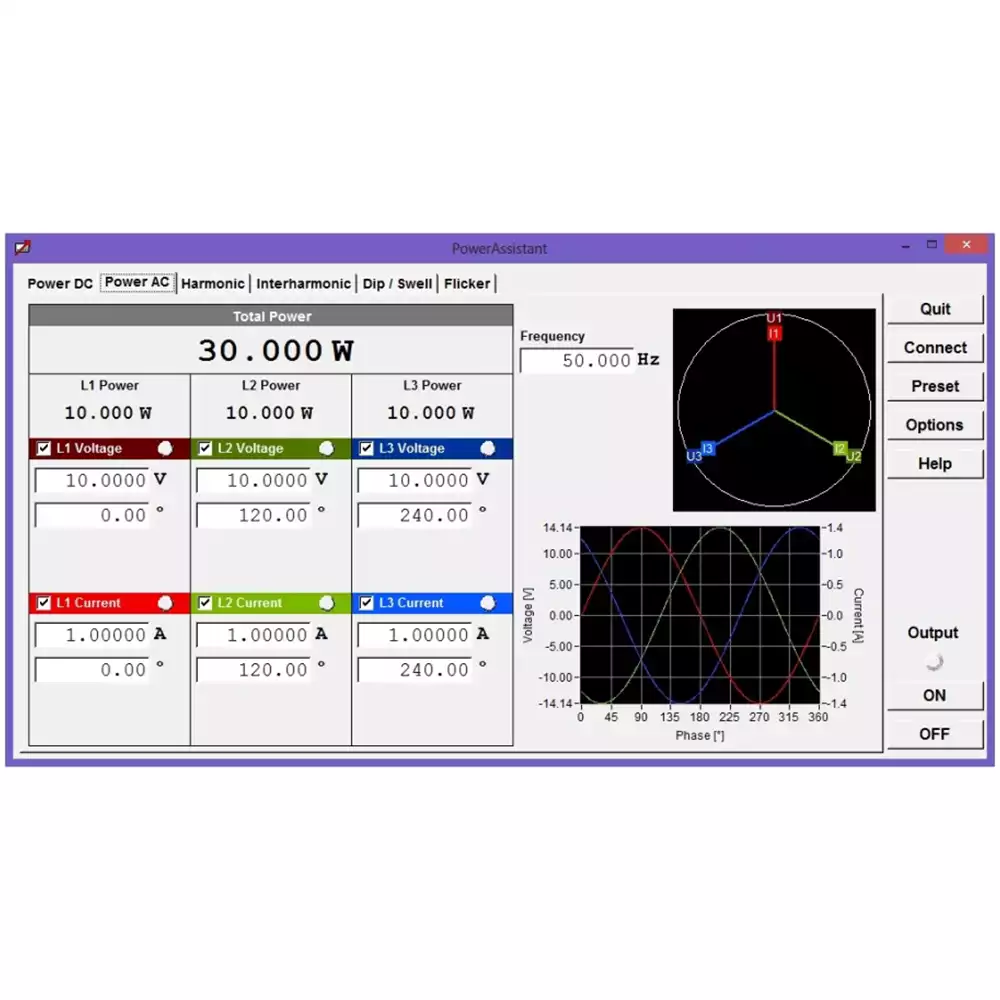
Task: Uncheck the L1 Voltage checkbox
Action: [44, 448]
